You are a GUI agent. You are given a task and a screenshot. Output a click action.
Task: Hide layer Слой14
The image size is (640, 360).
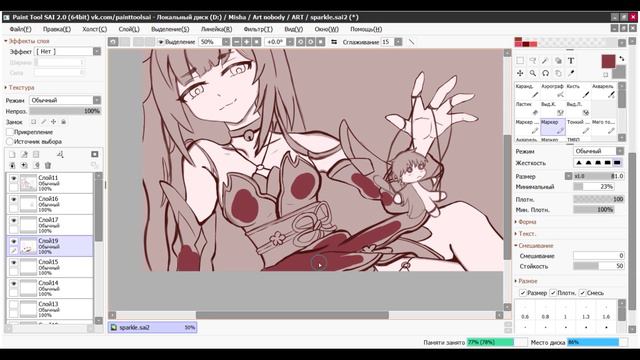click(x=13, y=284)
